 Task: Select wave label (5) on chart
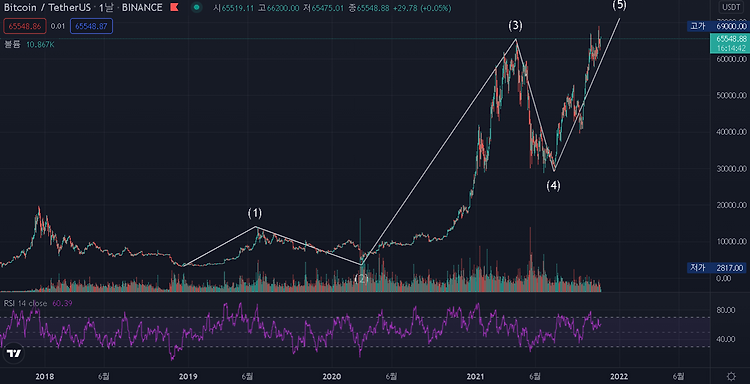(618, 6)
